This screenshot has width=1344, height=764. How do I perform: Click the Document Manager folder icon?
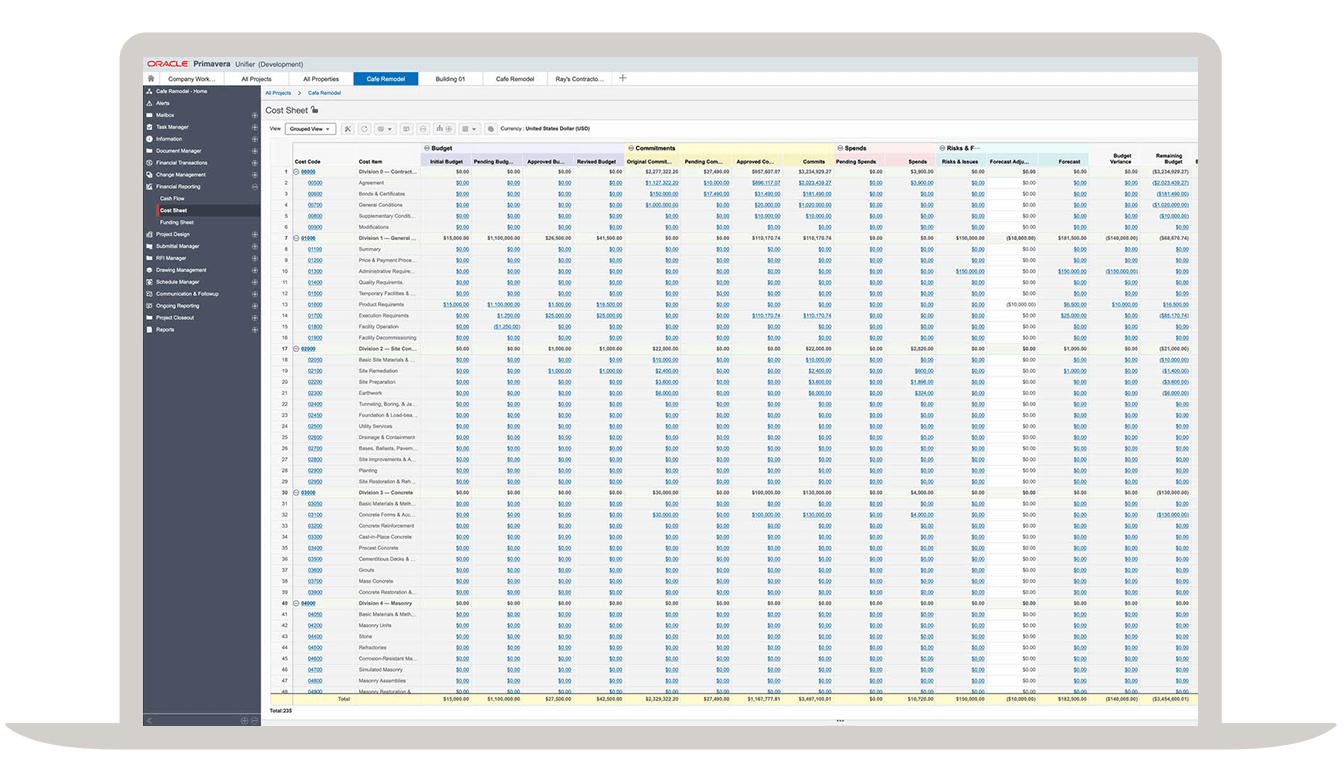click(150, 151)
